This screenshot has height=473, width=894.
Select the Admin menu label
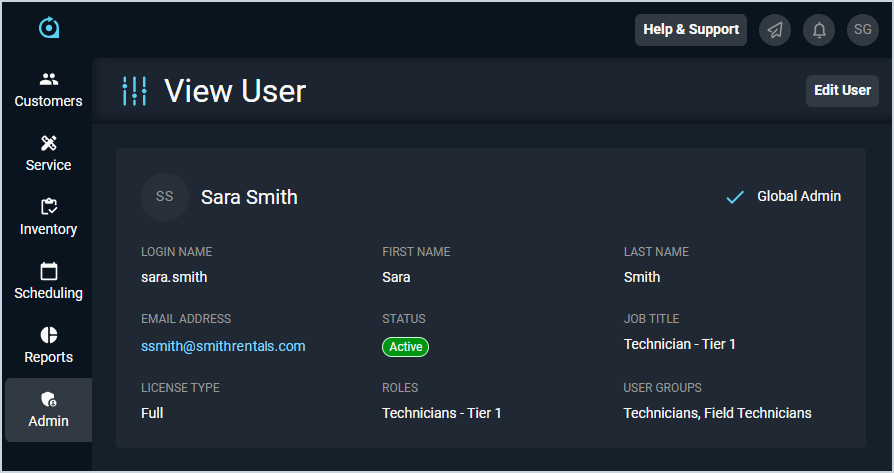(48, 421)
